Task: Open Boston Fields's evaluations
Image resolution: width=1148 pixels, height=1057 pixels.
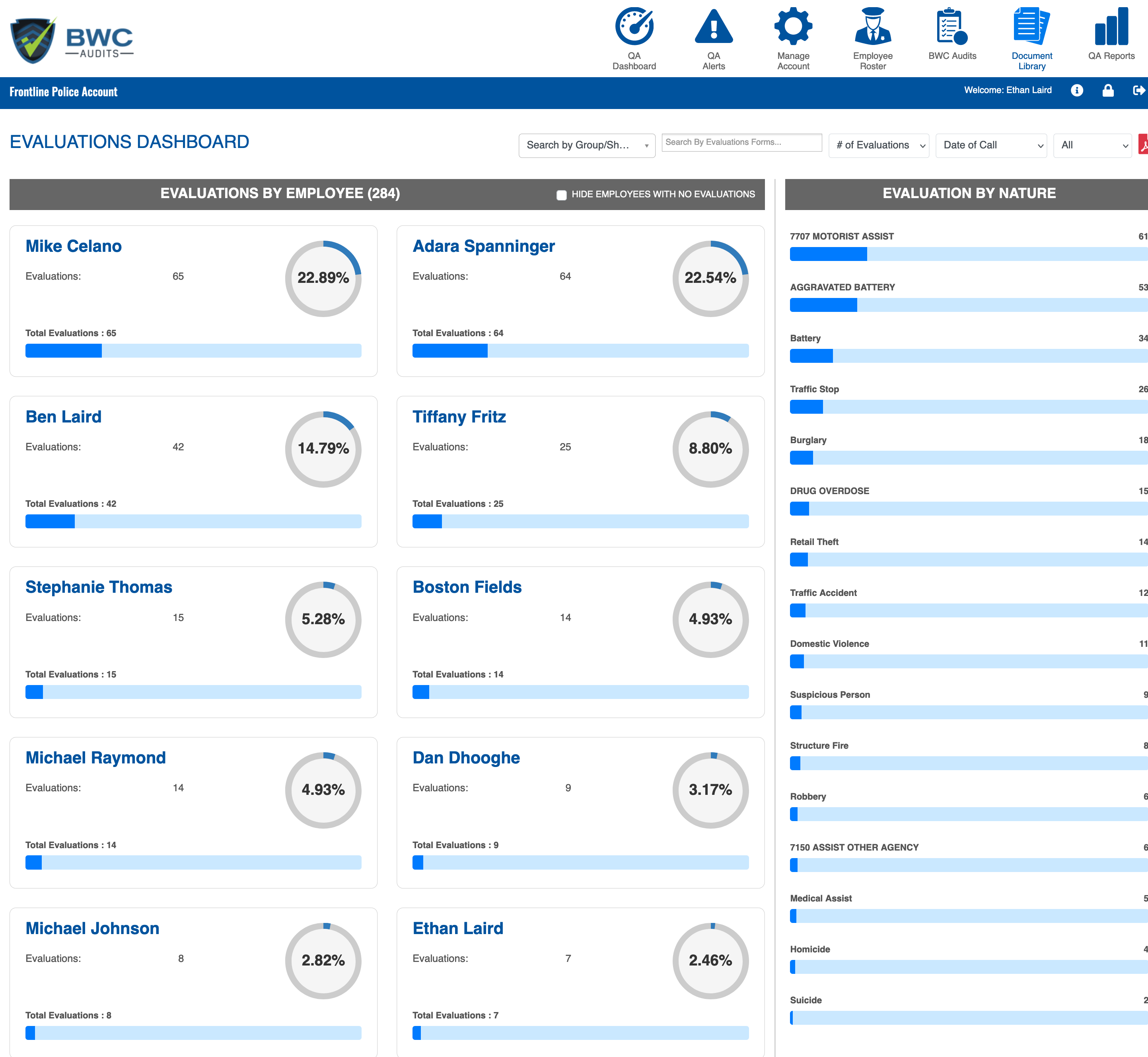Action: pos(467,587)
